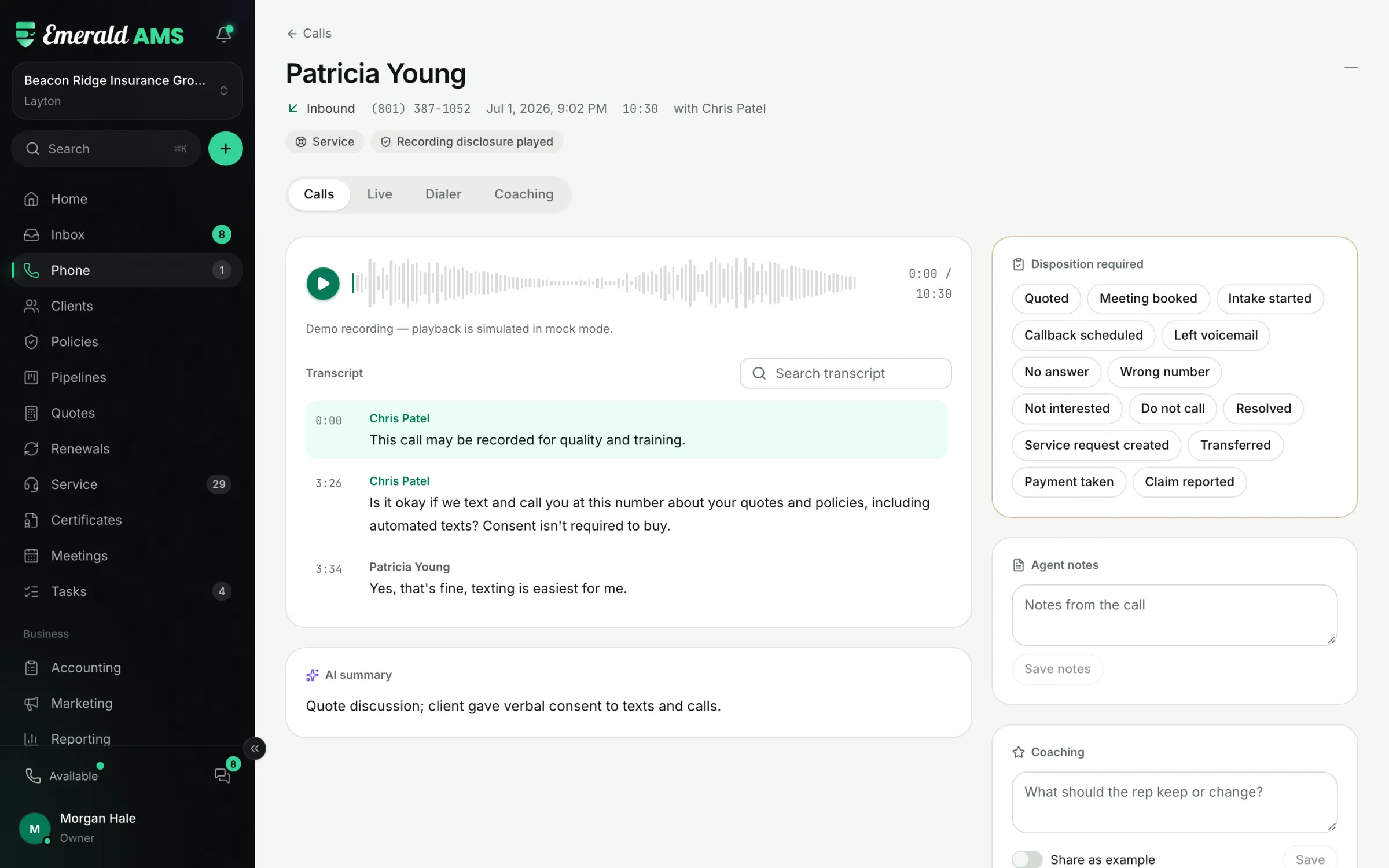Viewport: 1389px width, 868px height.
Task: Switch to the Live tab
Action: point(379,194)
